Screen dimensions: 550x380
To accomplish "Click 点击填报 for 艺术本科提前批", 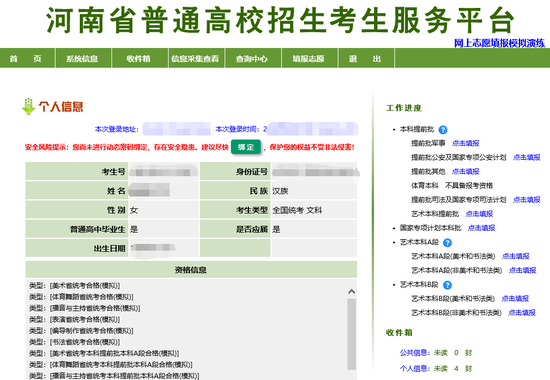I will tap(479, 214).
